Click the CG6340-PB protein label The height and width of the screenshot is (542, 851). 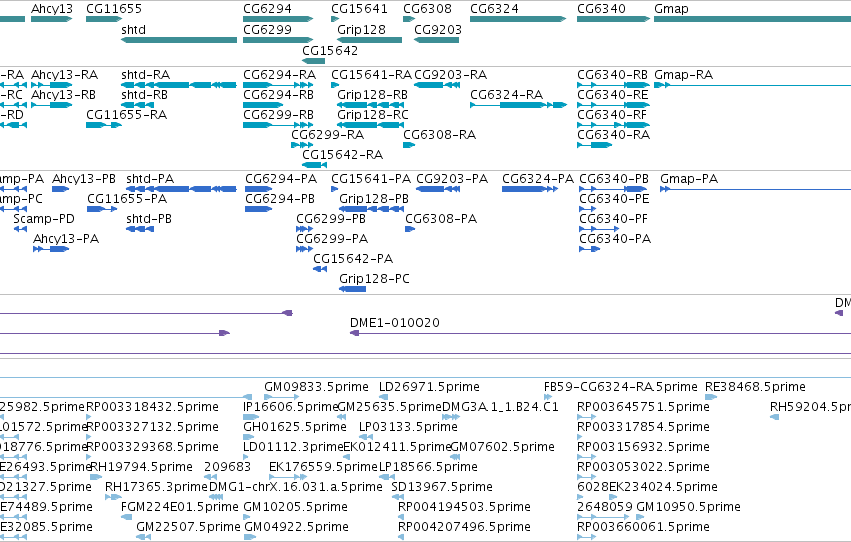[x=614, y=178]
